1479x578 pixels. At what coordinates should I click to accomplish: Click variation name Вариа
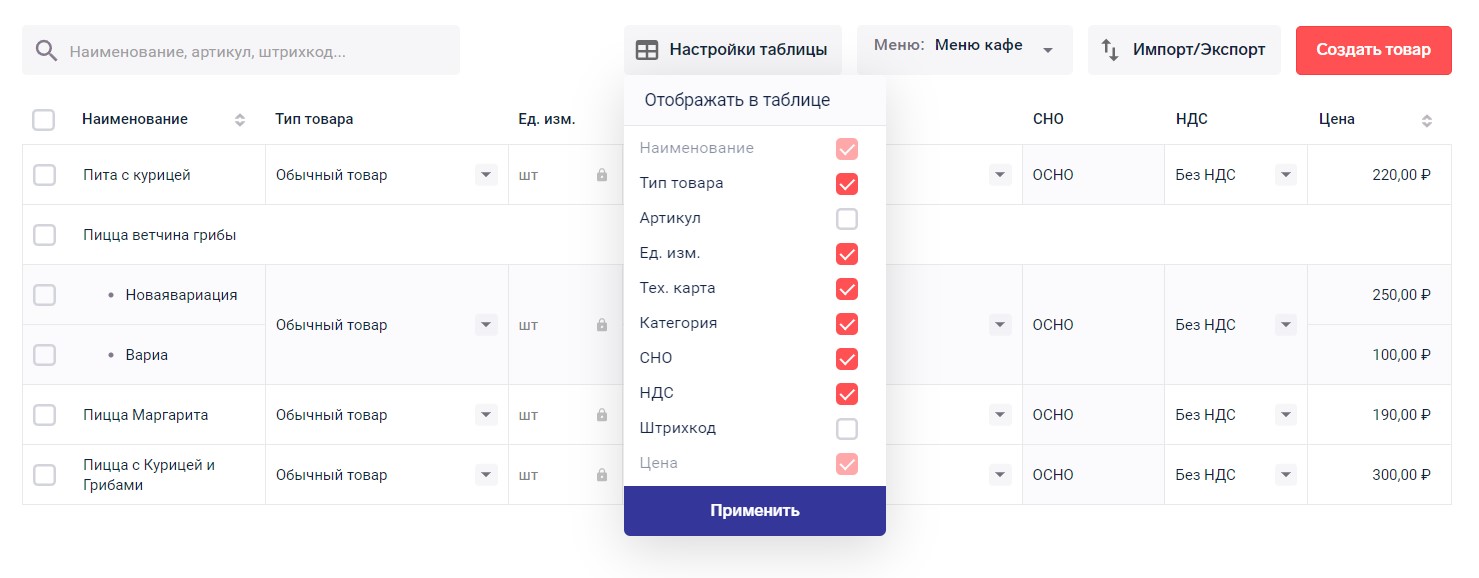[147, 355]
